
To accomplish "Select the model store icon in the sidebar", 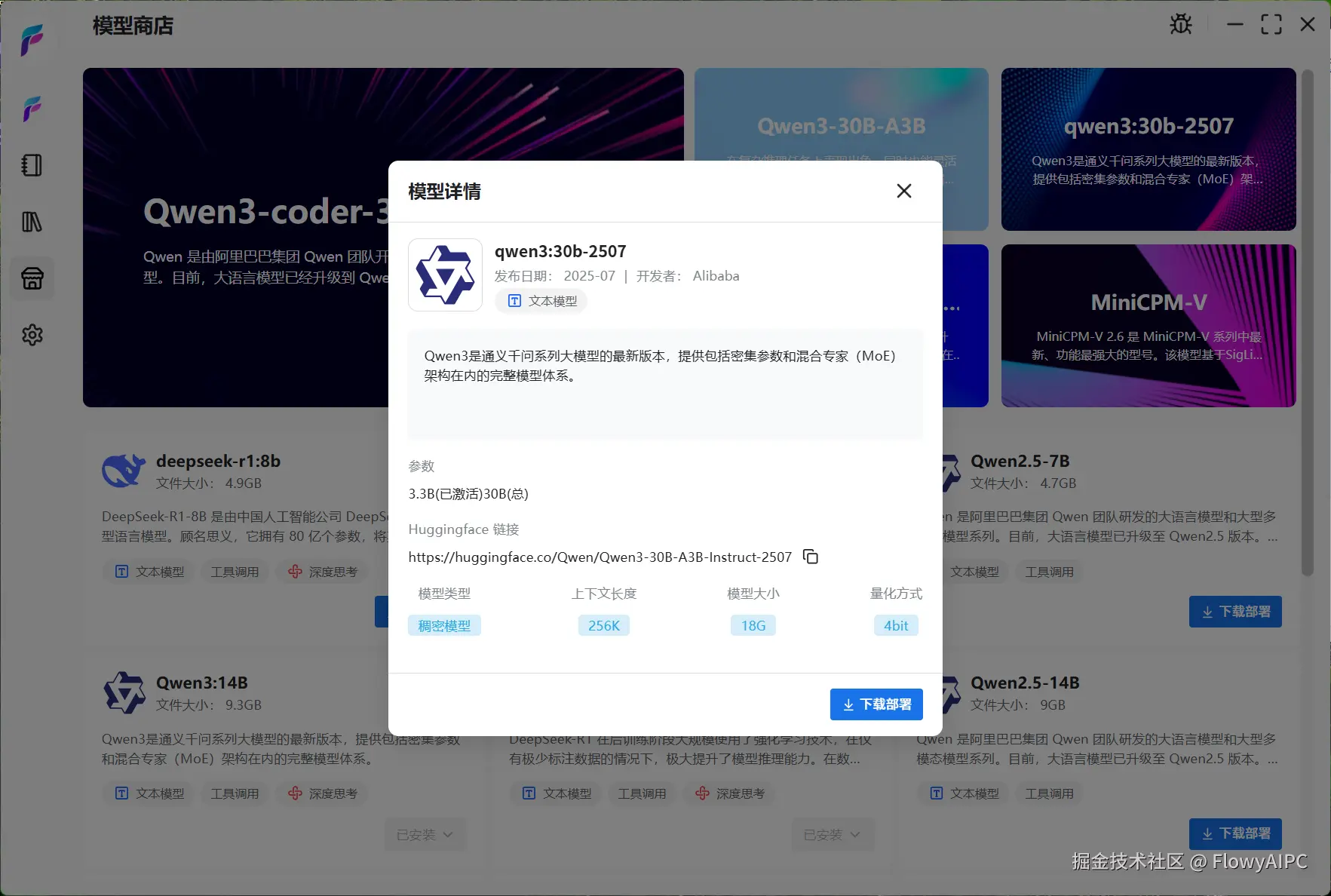I will point(32,278).
